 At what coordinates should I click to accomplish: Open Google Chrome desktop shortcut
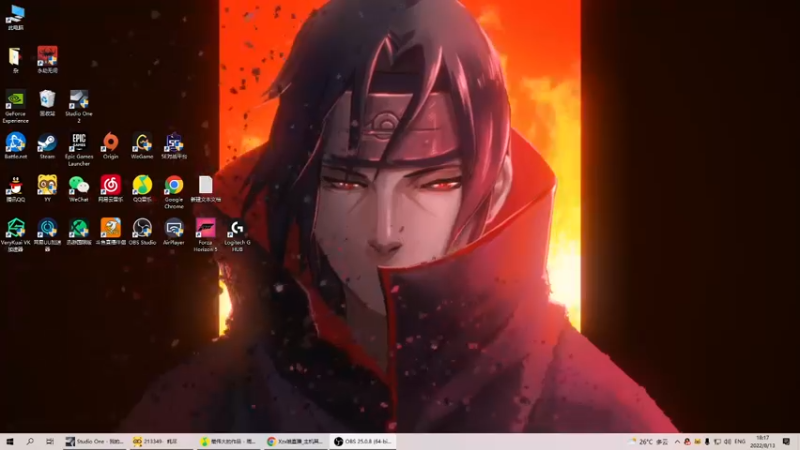[x=173, y=192]
